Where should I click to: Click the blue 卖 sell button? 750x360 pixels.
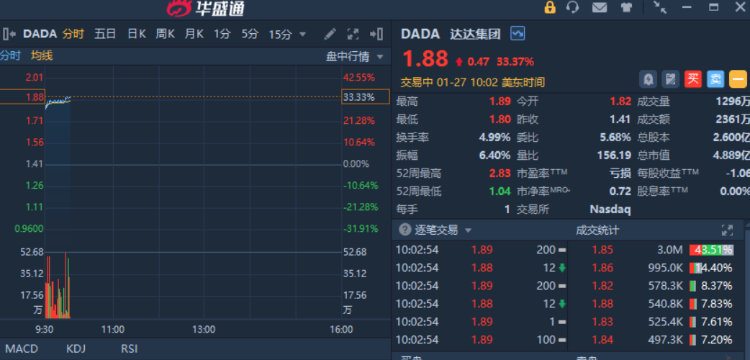click(x=716, y=79)
